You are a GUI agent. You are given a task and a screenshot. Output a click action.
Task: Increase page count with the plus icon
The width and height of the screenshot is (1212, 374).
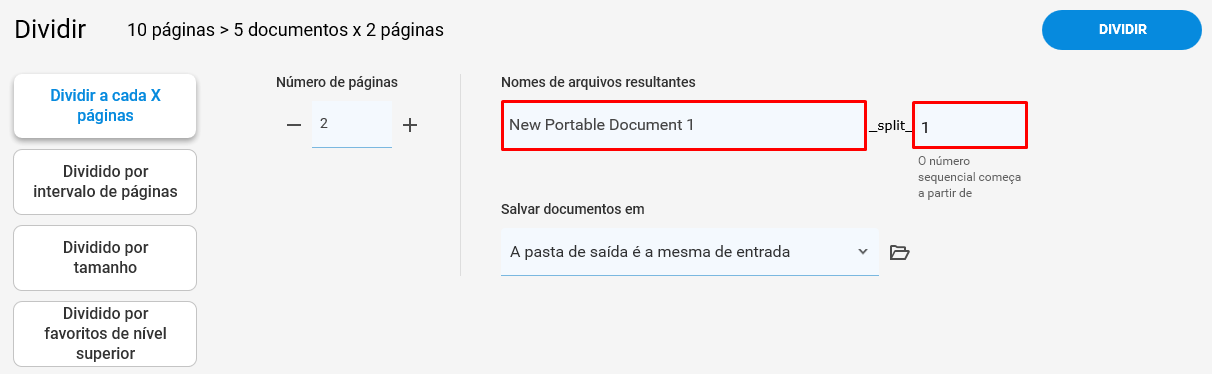pos(410,125)
